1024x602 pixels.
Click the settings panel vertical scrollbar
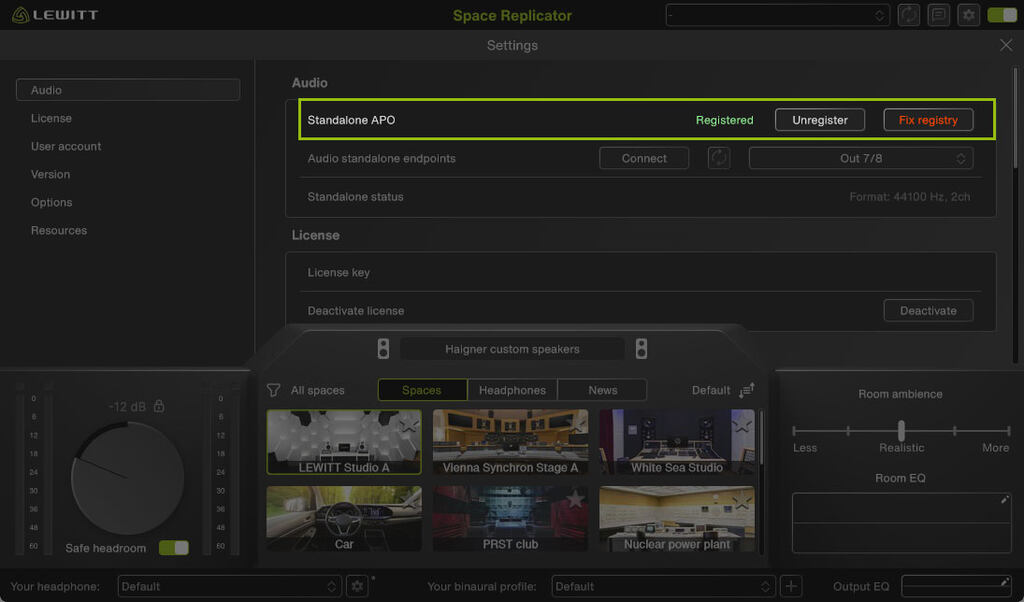(1015, 118)
